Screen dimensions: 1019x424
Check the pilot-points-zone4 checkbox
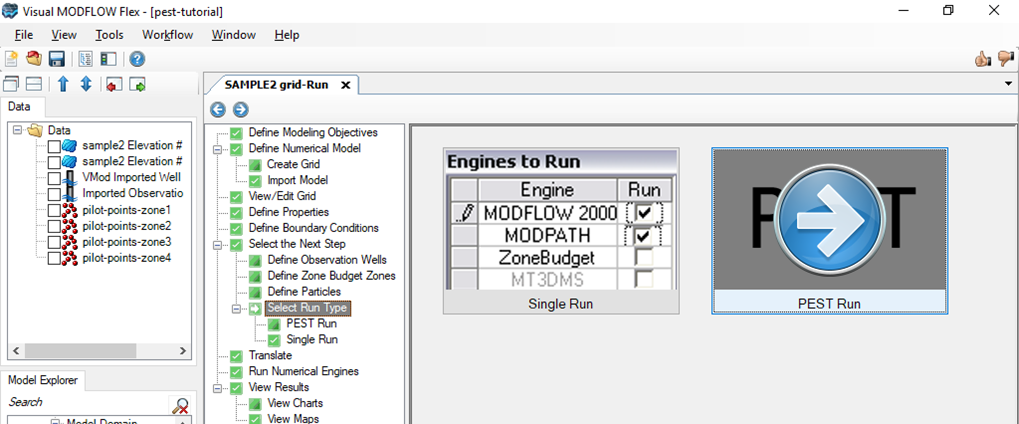coord(55,259)
